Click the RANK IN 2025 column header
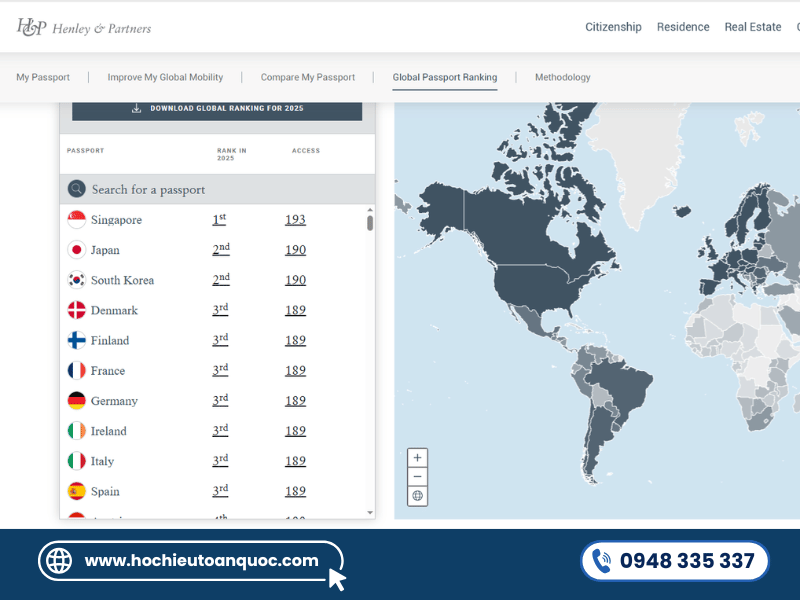The width and height of the screenshot is (800, 600). (x=232, y=154)
